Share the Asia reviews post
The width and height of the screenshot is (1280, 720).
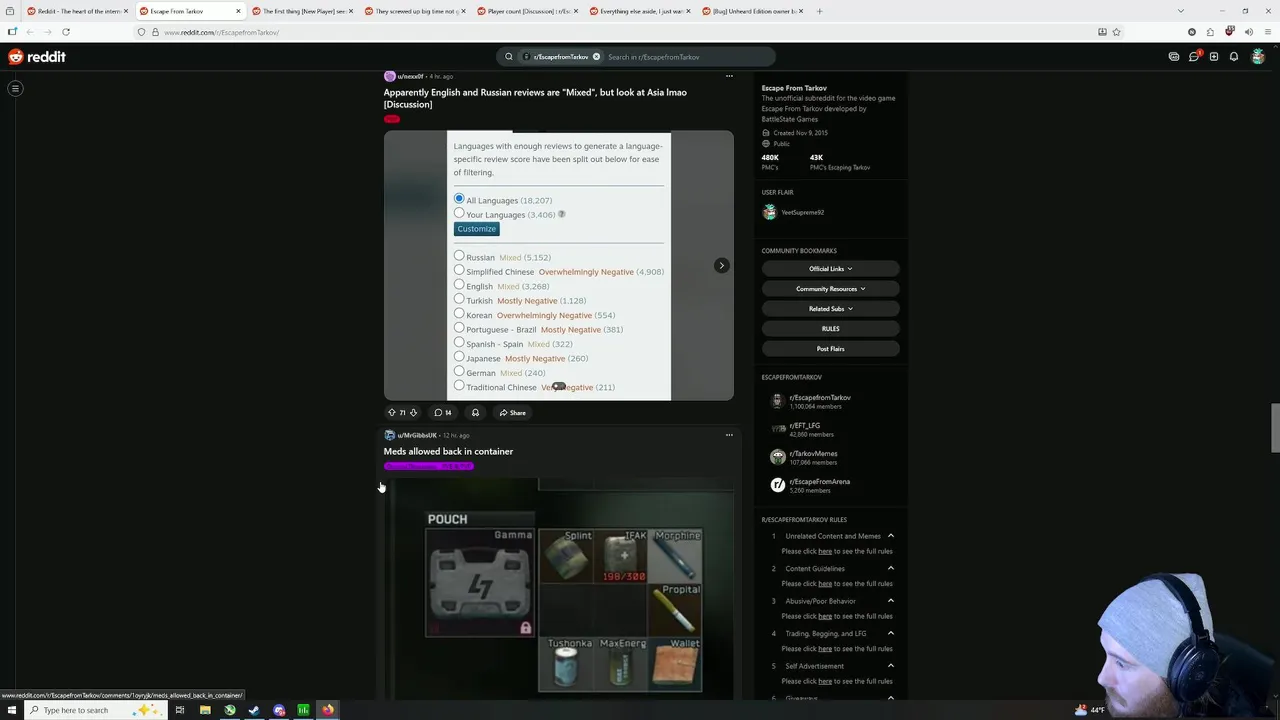coord(512,412)
